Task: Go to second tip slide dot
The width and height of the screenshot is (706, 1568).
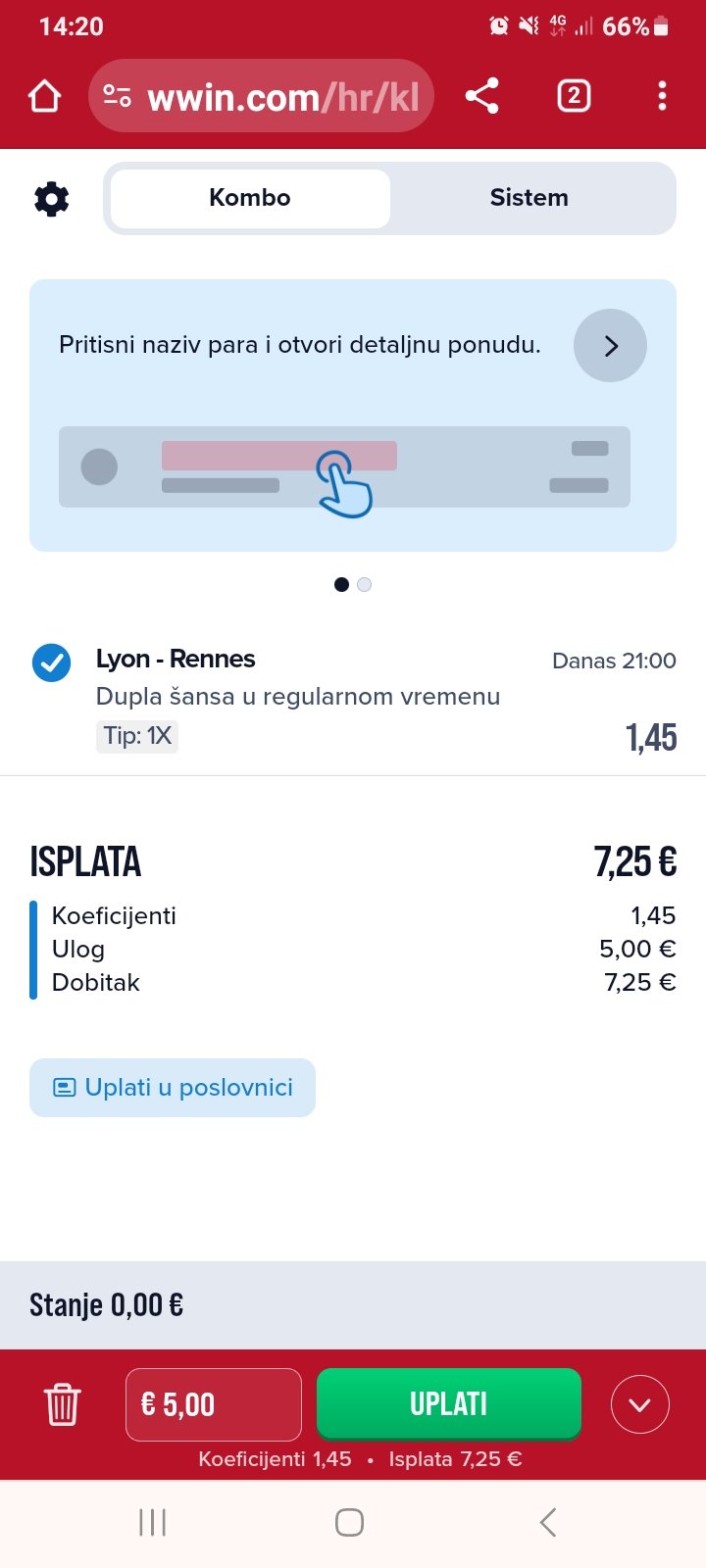Action: [x=365, y=585]
